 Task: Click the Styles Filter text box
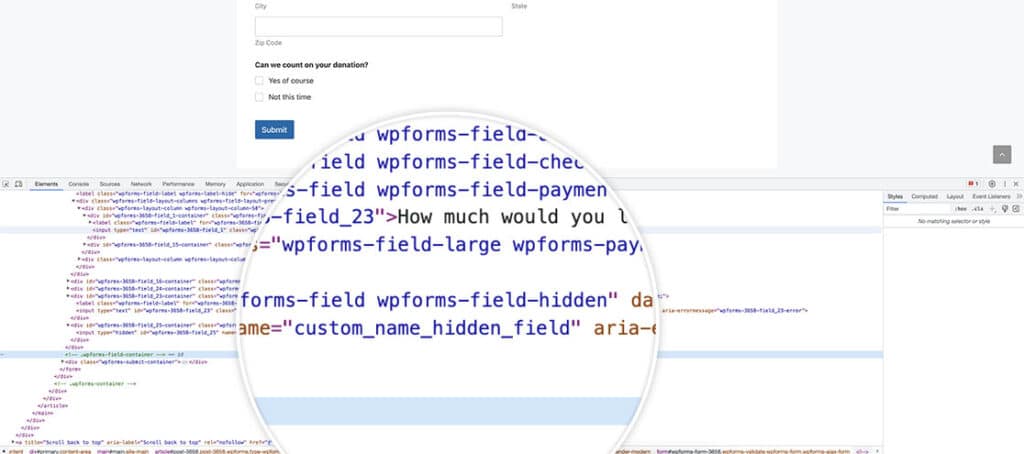918,208
